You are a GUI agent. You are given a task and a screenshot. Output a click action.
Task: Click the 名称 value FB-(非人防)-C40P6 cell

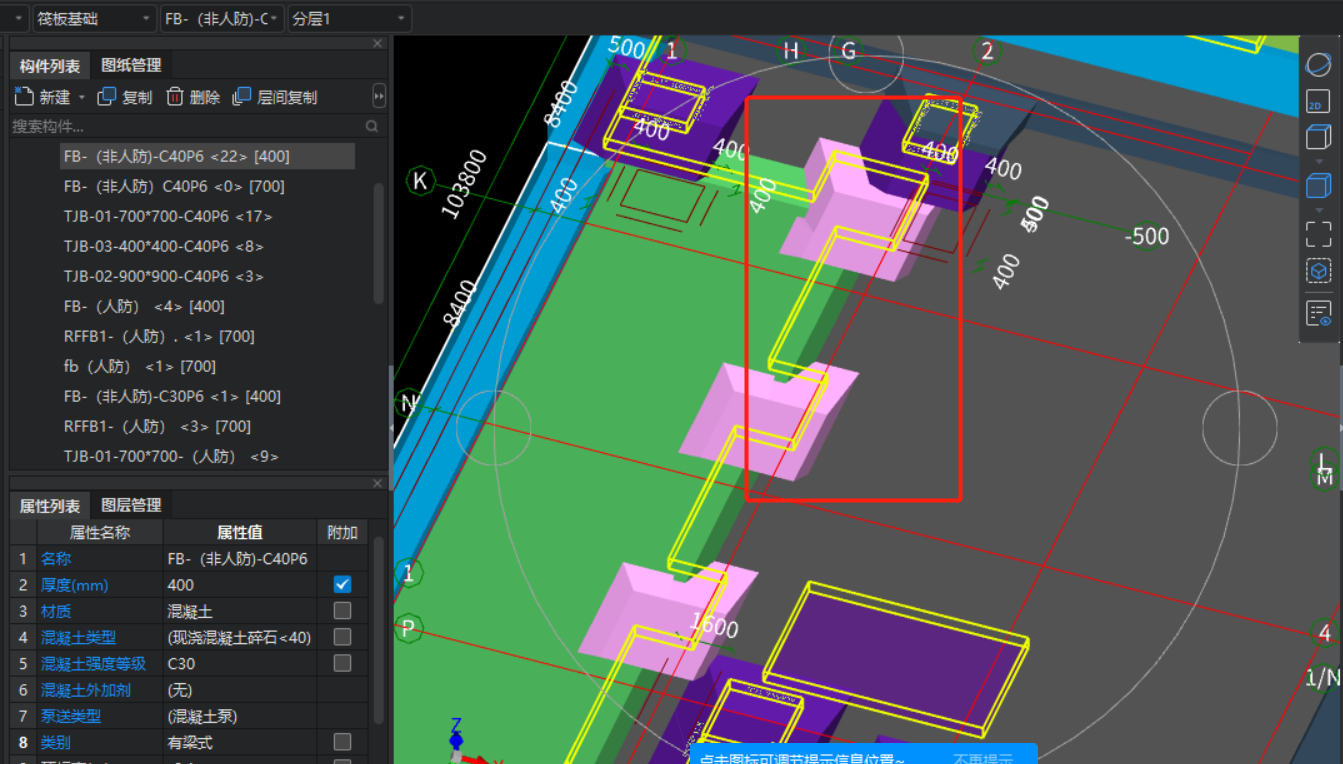point(240,558)
